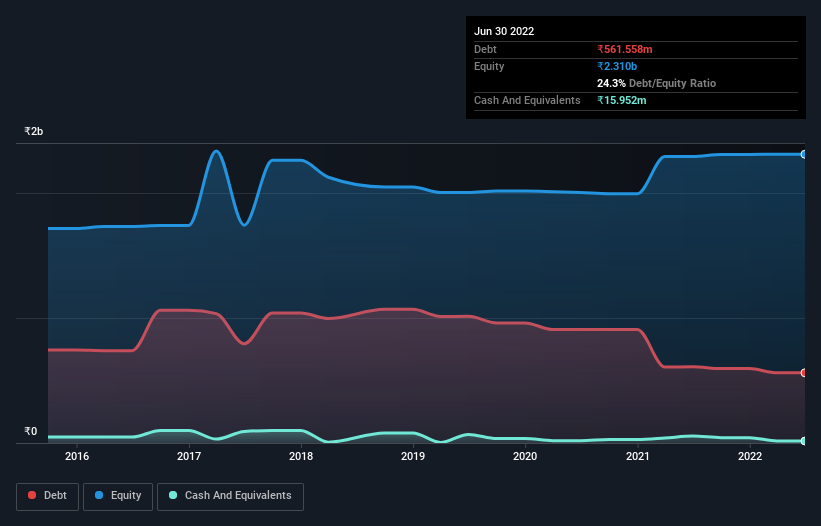This screenshot has height=526, width=821.
Task: Click the 2017 x-axis label
Action: (x=189, y=456)
